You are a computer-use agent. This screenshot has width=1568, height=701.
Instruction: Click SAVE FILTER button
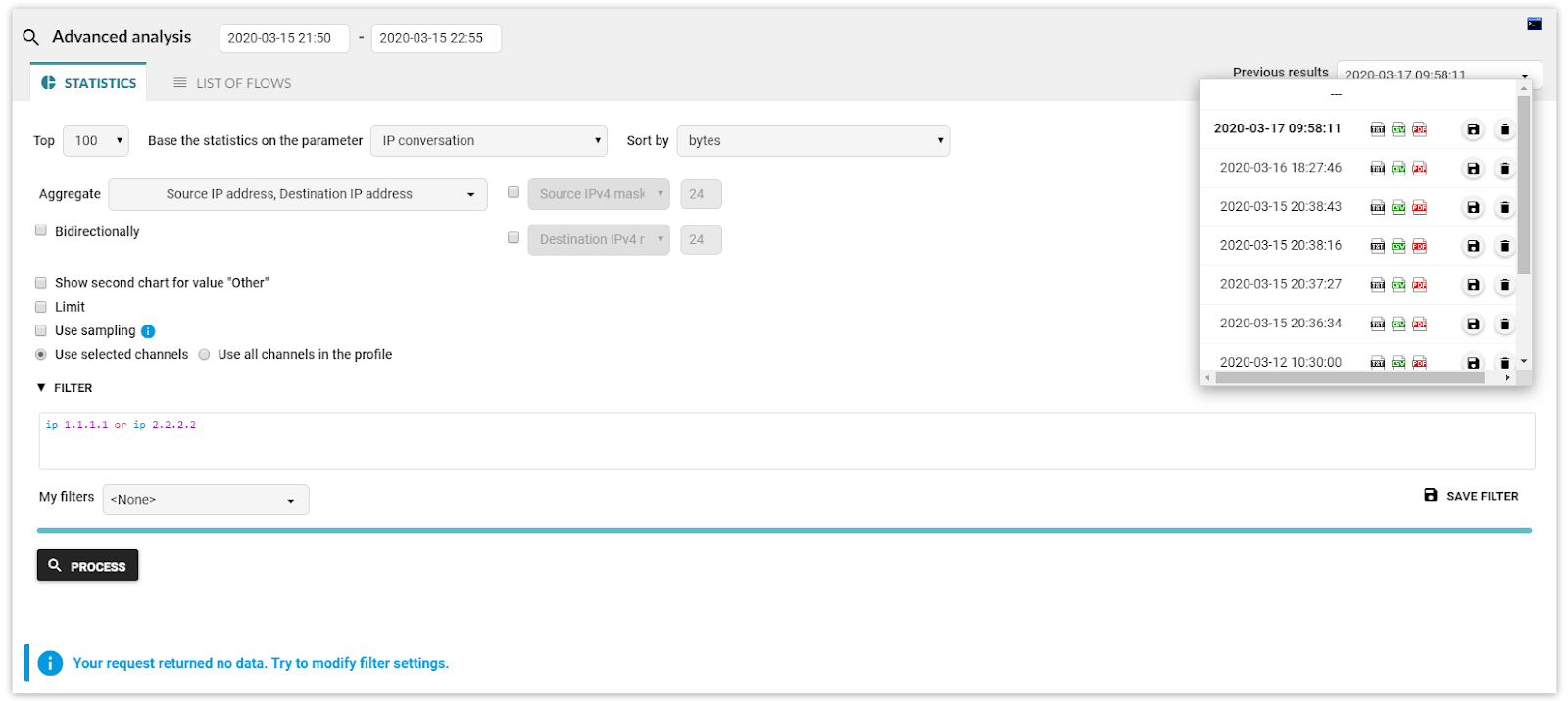[1471, 496]
